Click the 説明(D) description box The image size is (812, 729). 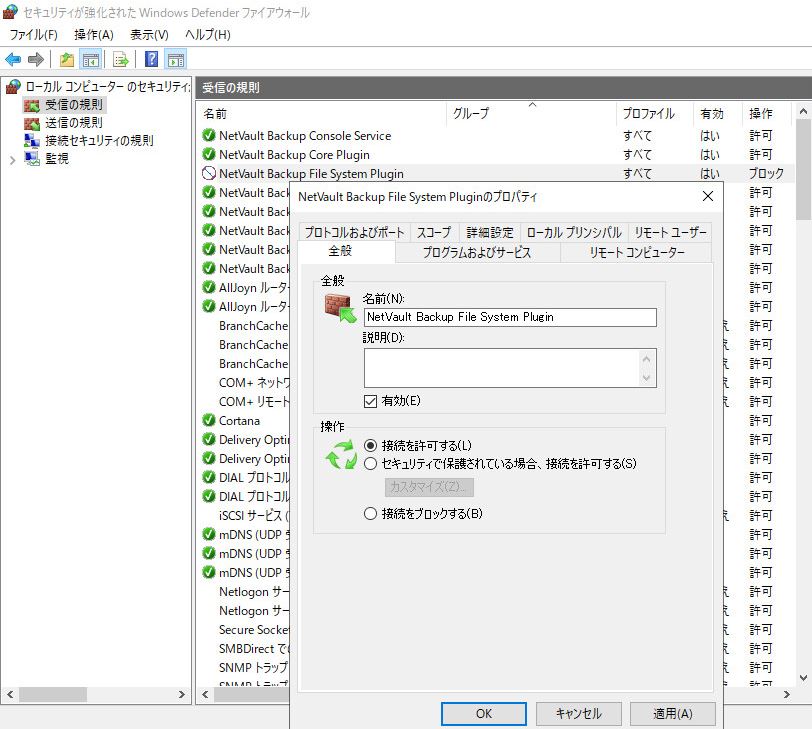coord(510,368)
